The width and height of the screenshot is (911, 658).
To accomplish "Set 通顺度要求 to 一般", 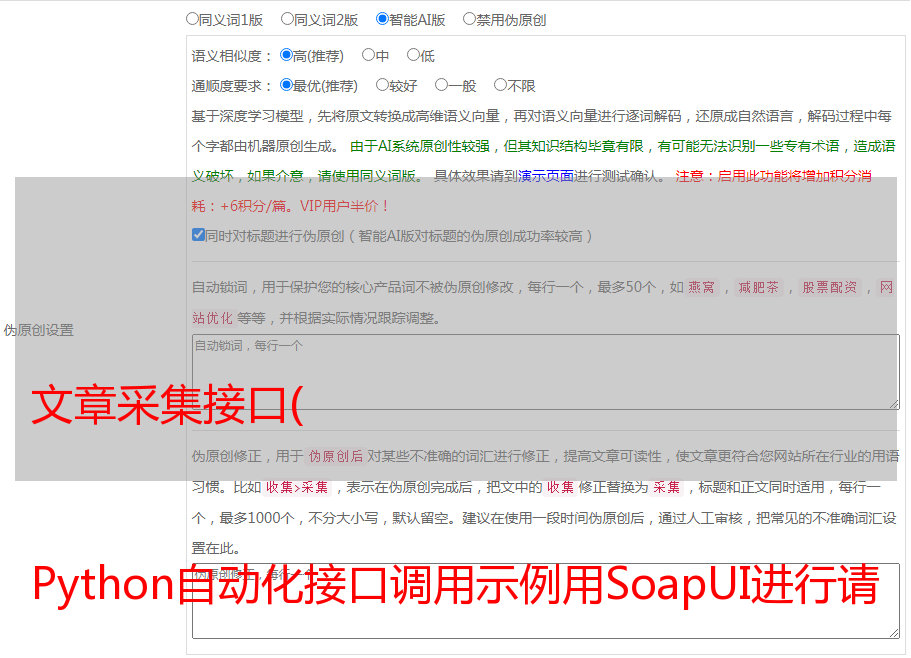I will tap(442, 85).
